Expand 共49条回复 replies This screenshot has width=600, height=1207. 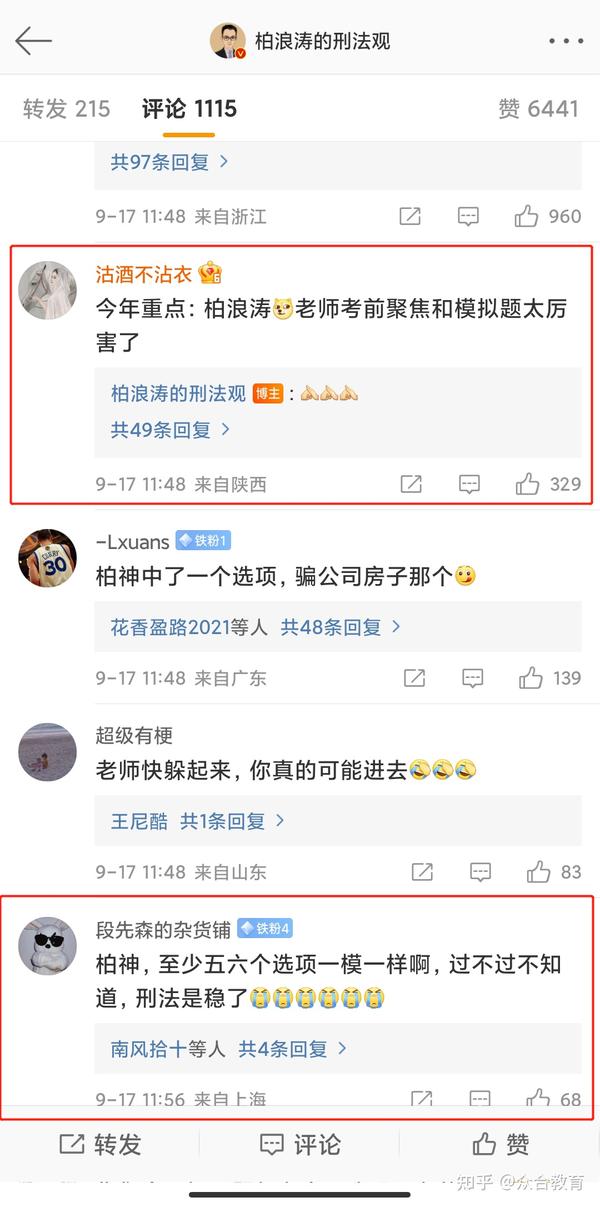click(x=170, y=430)
